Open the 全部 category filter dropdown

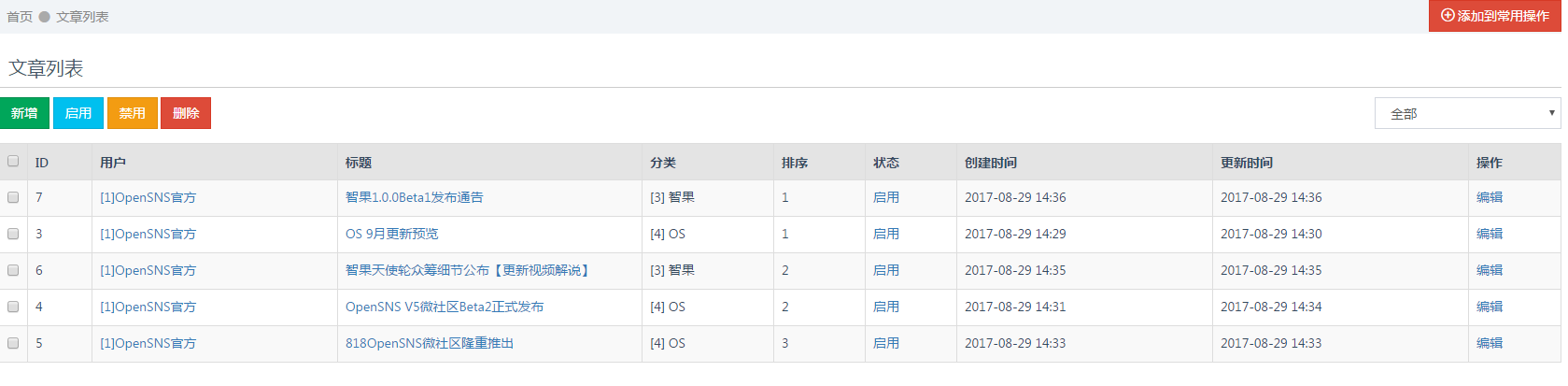point(1467,113)
